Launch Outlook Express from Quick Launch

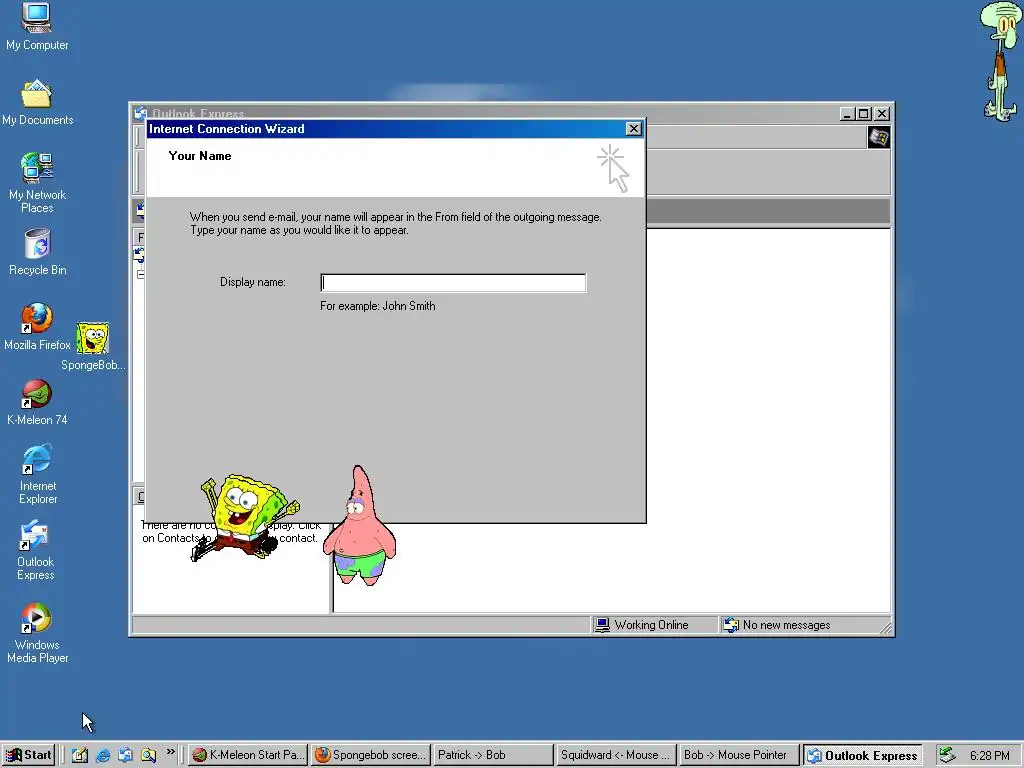[x=125, y=755]
